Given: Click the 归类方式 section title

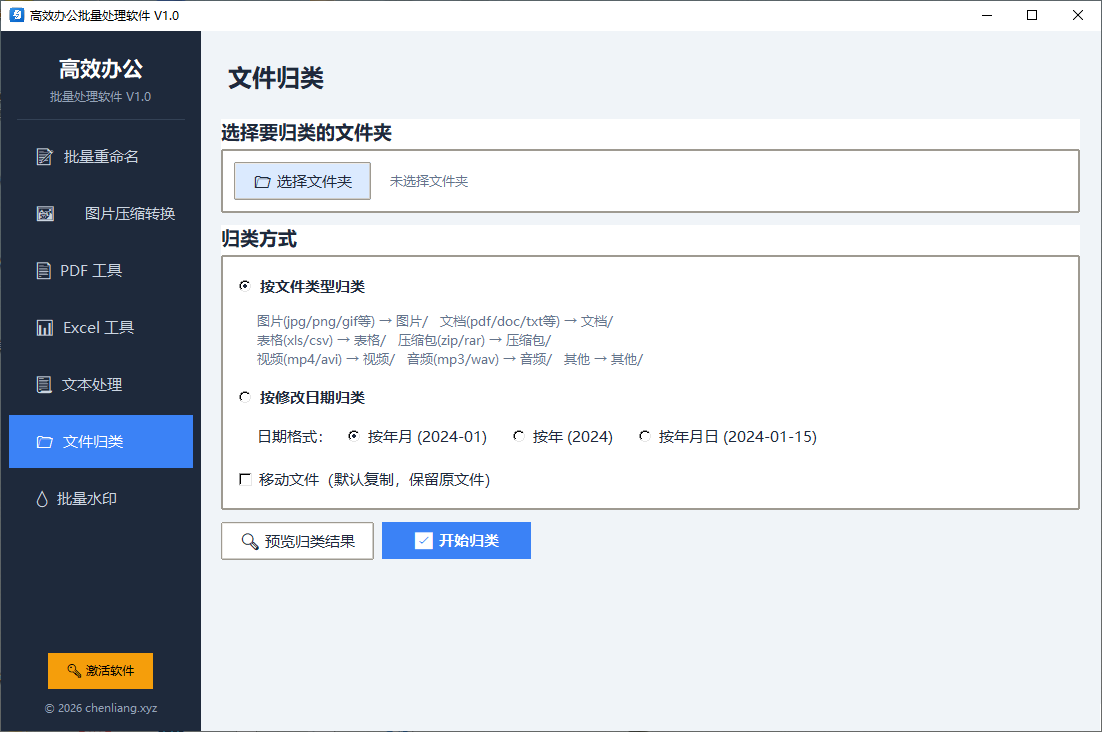Looking at the screenshot, I should [259, 239].
